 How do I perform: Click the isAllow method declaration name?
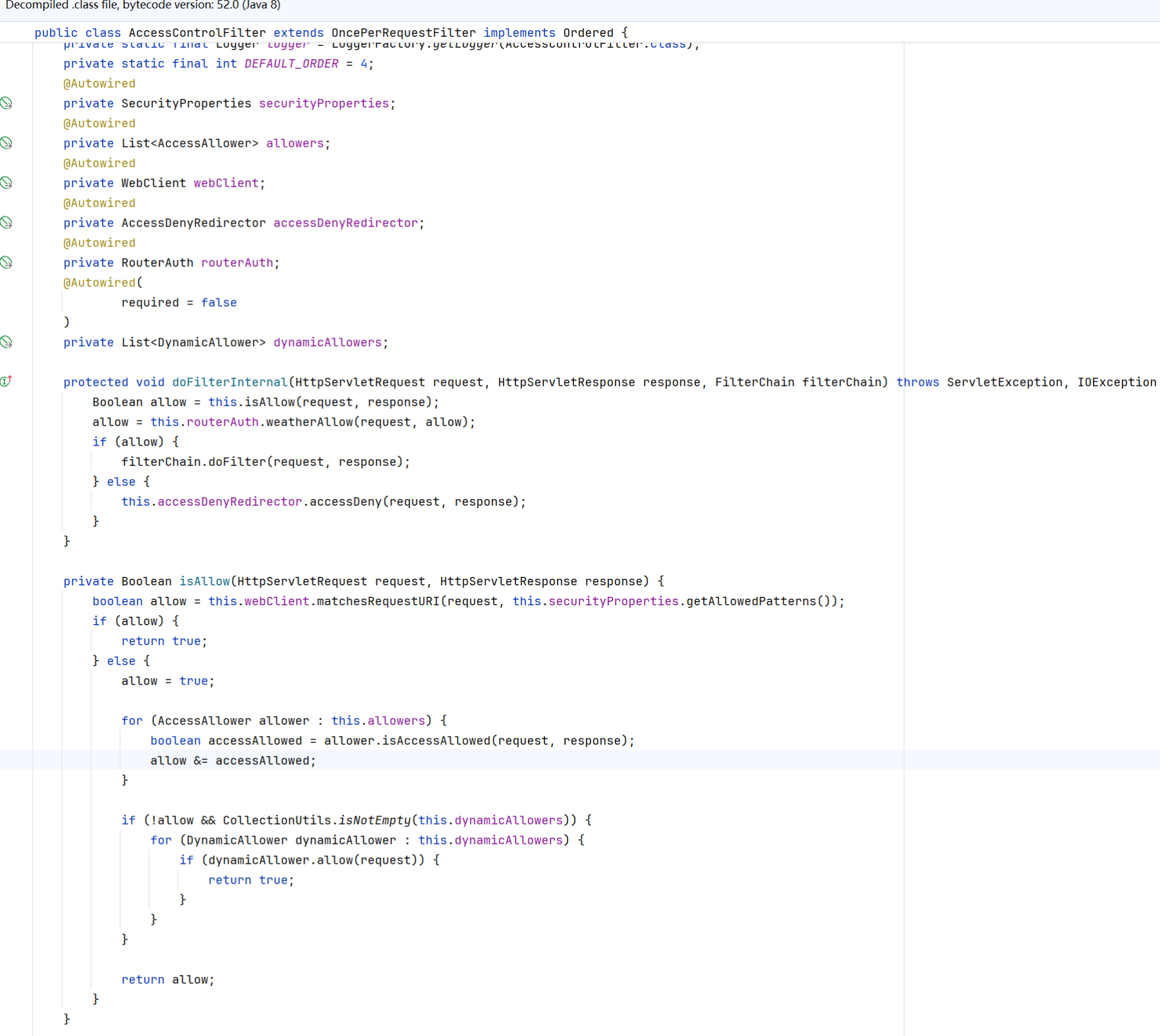204,581
